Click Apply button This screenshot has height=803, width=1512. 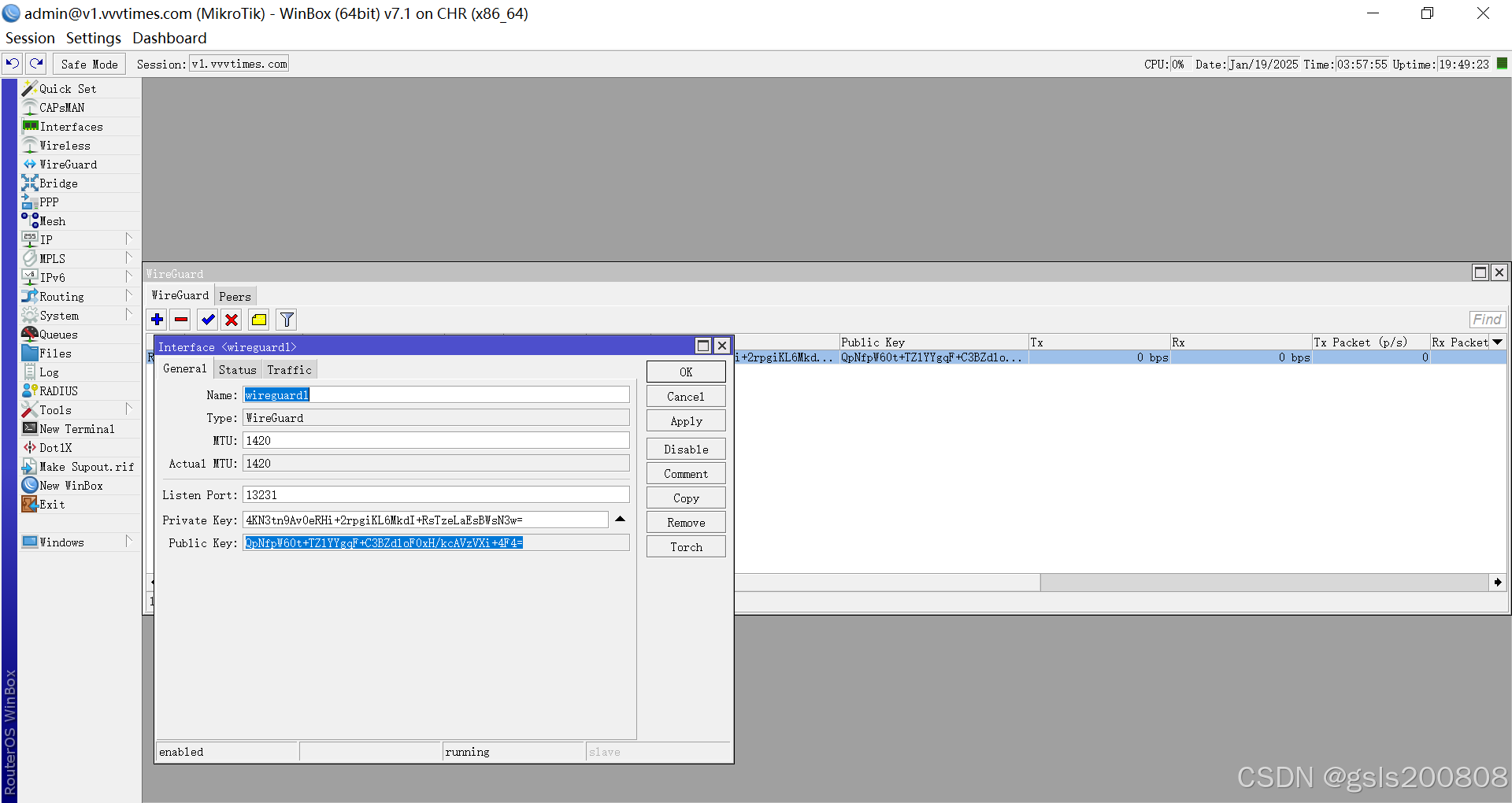(x=686, y=421)
